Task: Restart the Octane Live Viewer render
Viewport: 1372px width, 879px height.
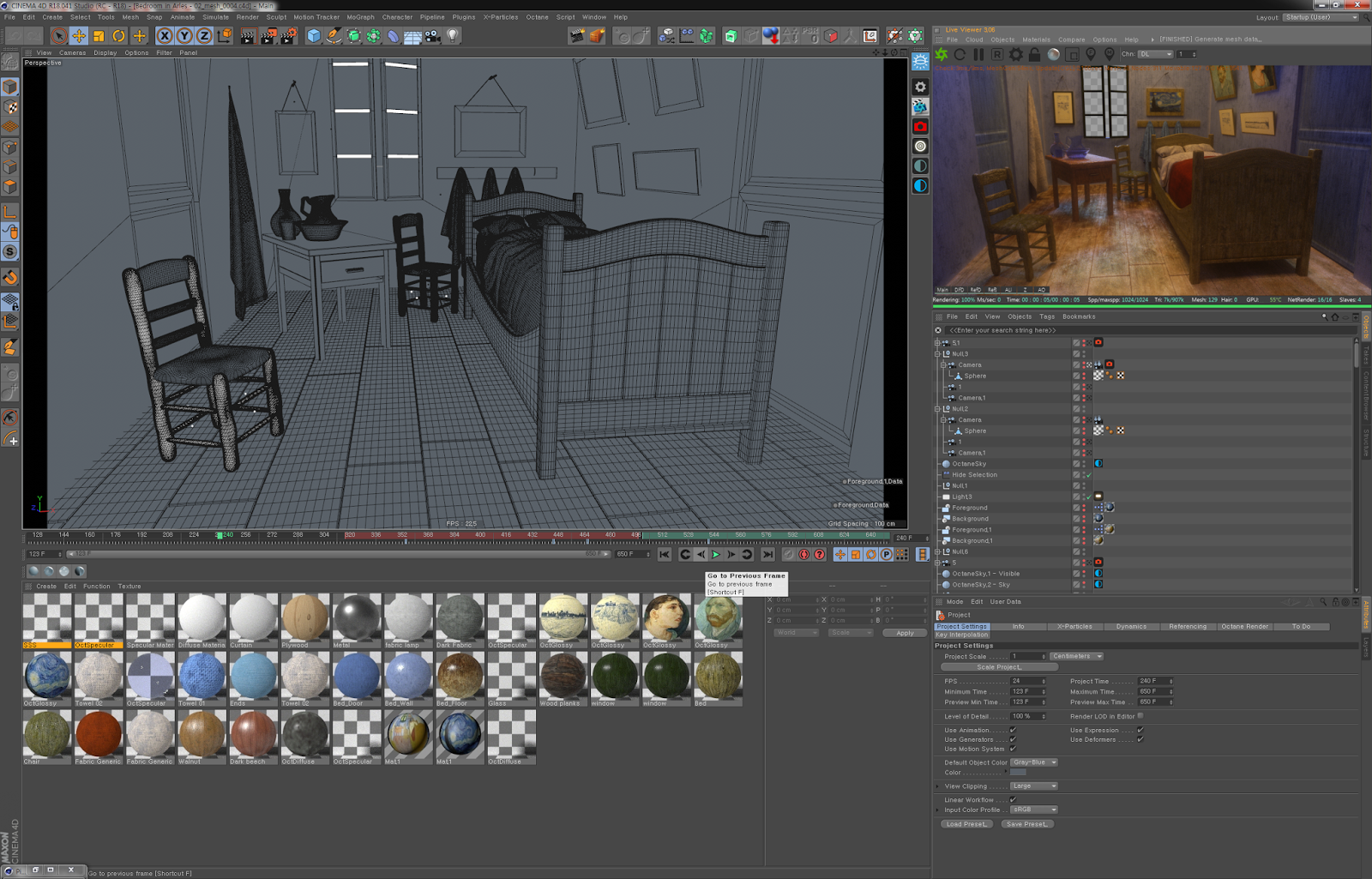Action: coord(960,54)
